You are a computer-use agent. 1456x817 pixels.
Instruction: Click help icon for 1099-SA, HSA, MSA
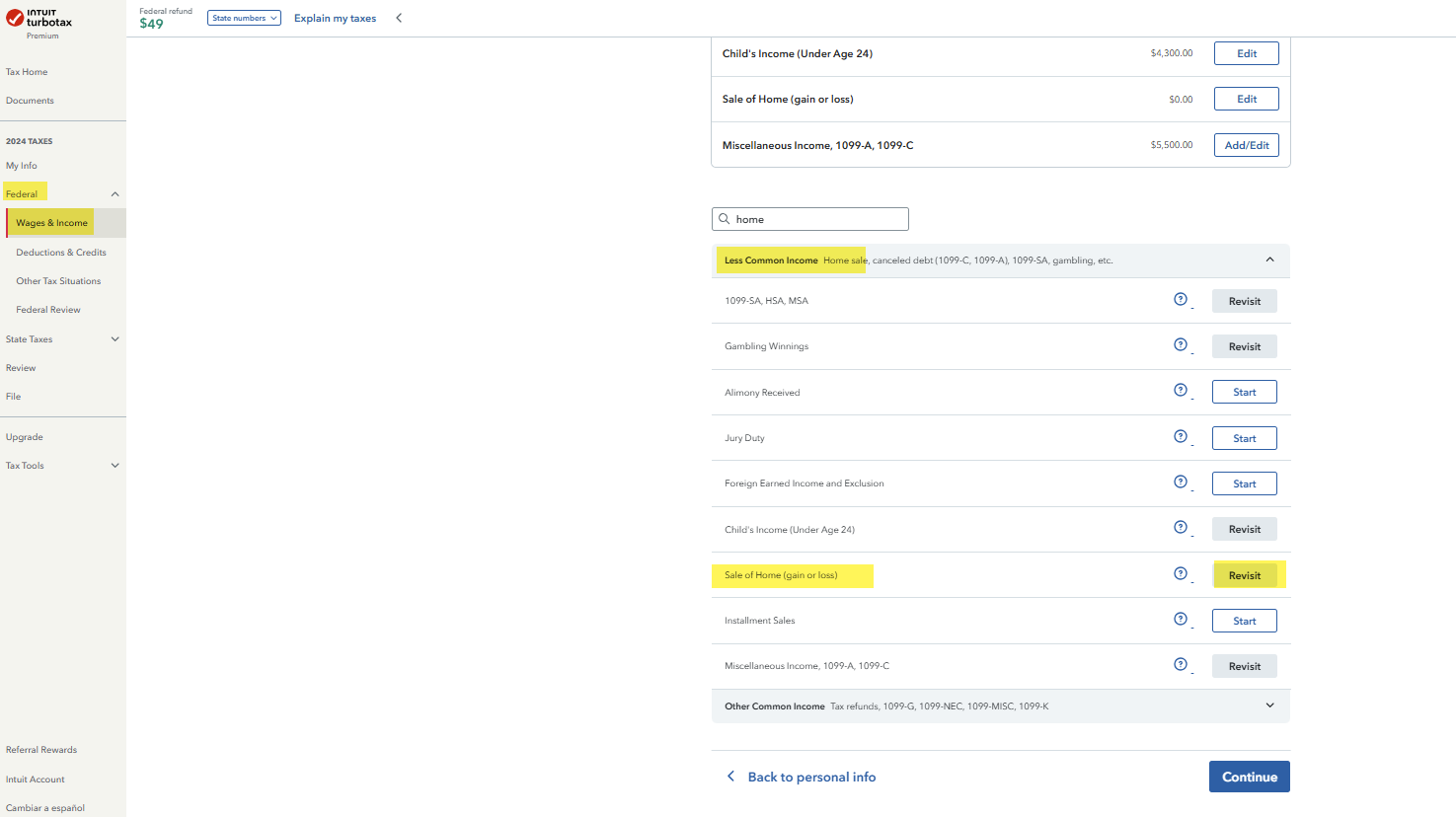point(1180,300)
